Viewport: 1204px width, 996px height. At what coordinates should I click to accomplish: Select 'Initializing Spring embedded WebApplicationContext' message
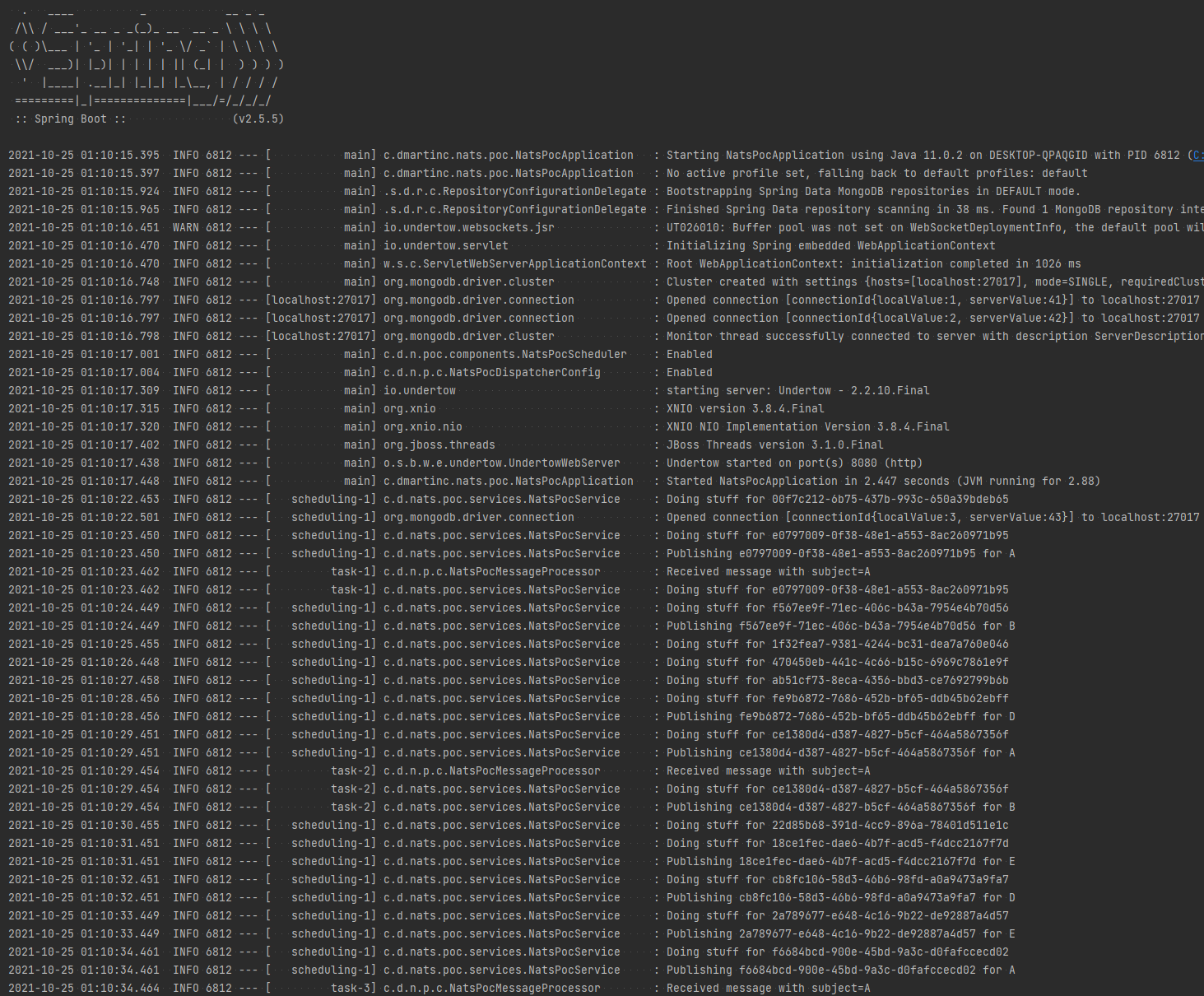pos(831,246)
